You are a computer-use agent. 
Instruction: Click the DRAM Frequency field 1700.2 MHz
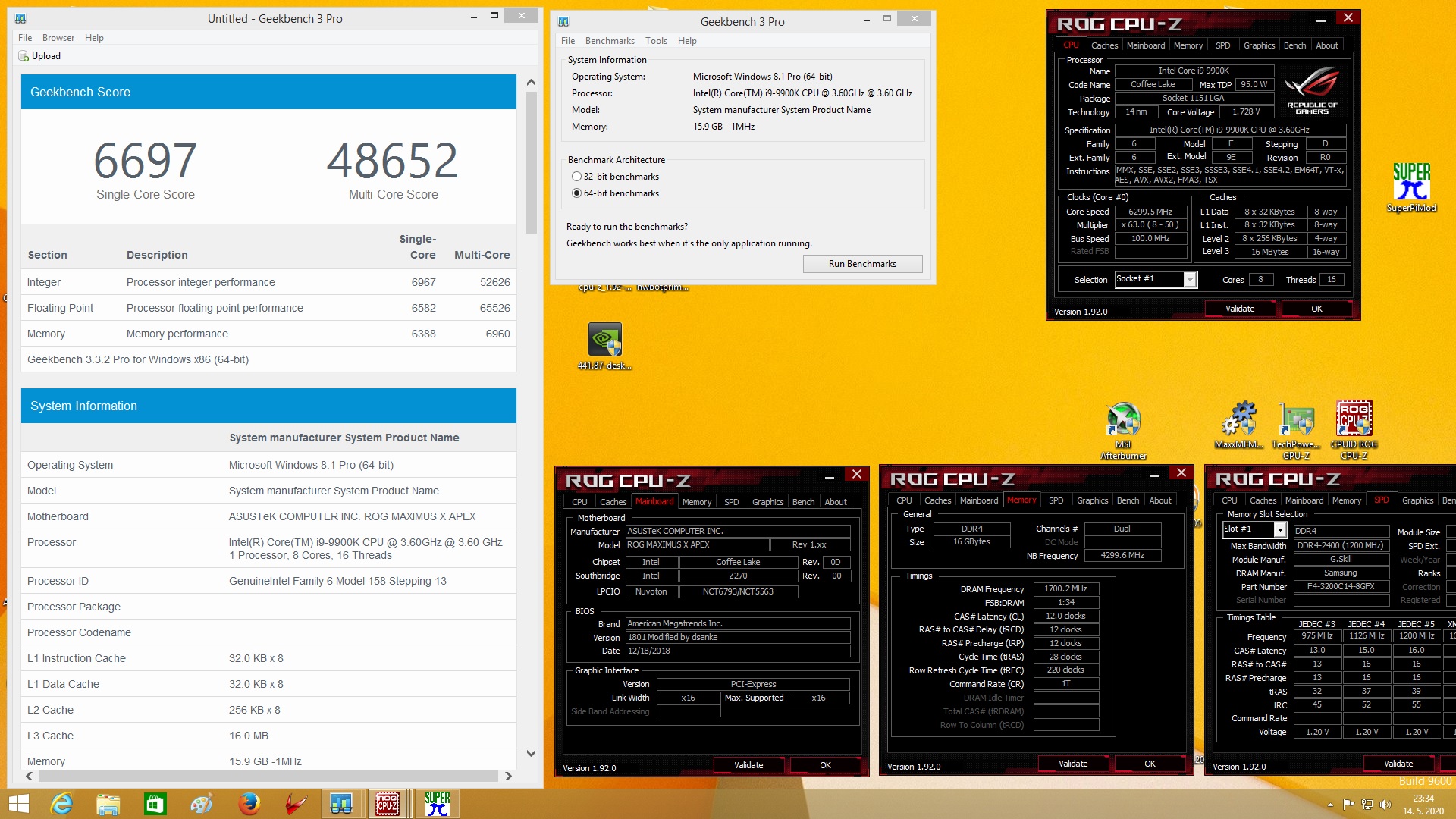(1065, 588)
